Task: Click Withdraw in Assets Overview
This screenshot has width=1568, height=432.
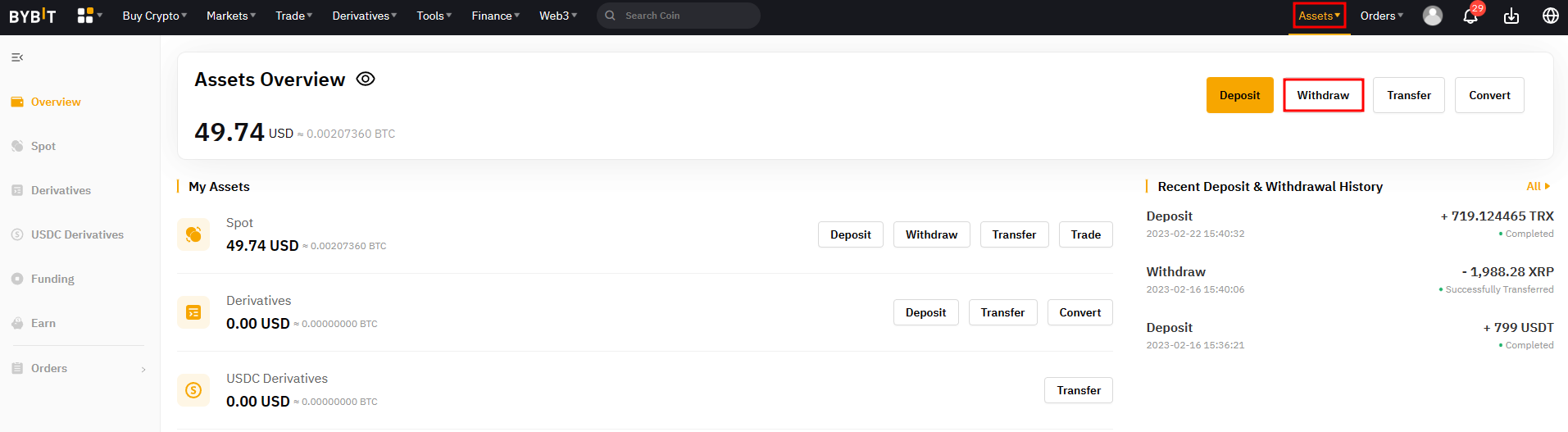Action: tap(1323, 95)
